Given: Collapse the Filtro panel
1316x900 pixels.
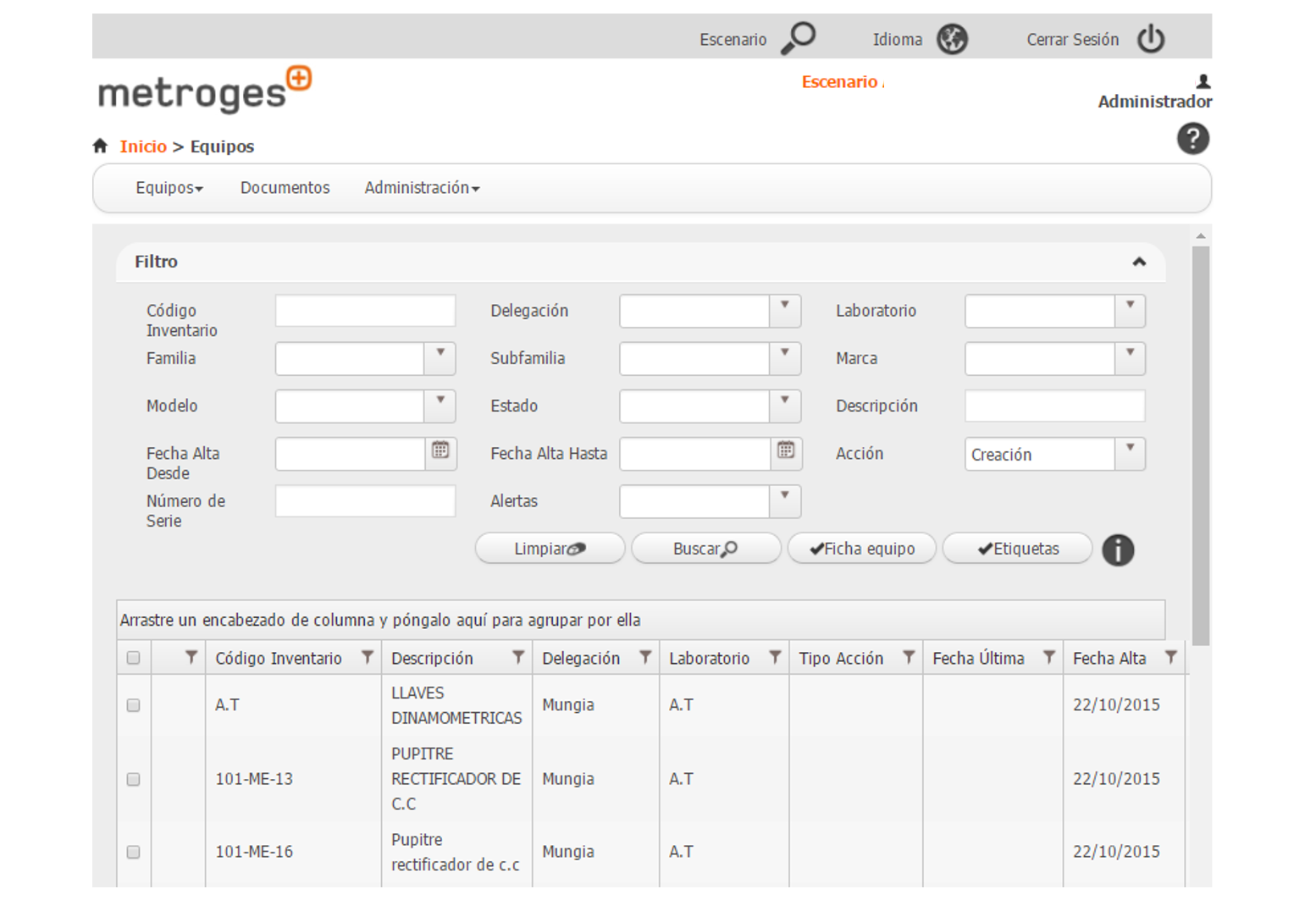Looking at the screenshot, I should pyautogui.click(x=1139, y=262).
